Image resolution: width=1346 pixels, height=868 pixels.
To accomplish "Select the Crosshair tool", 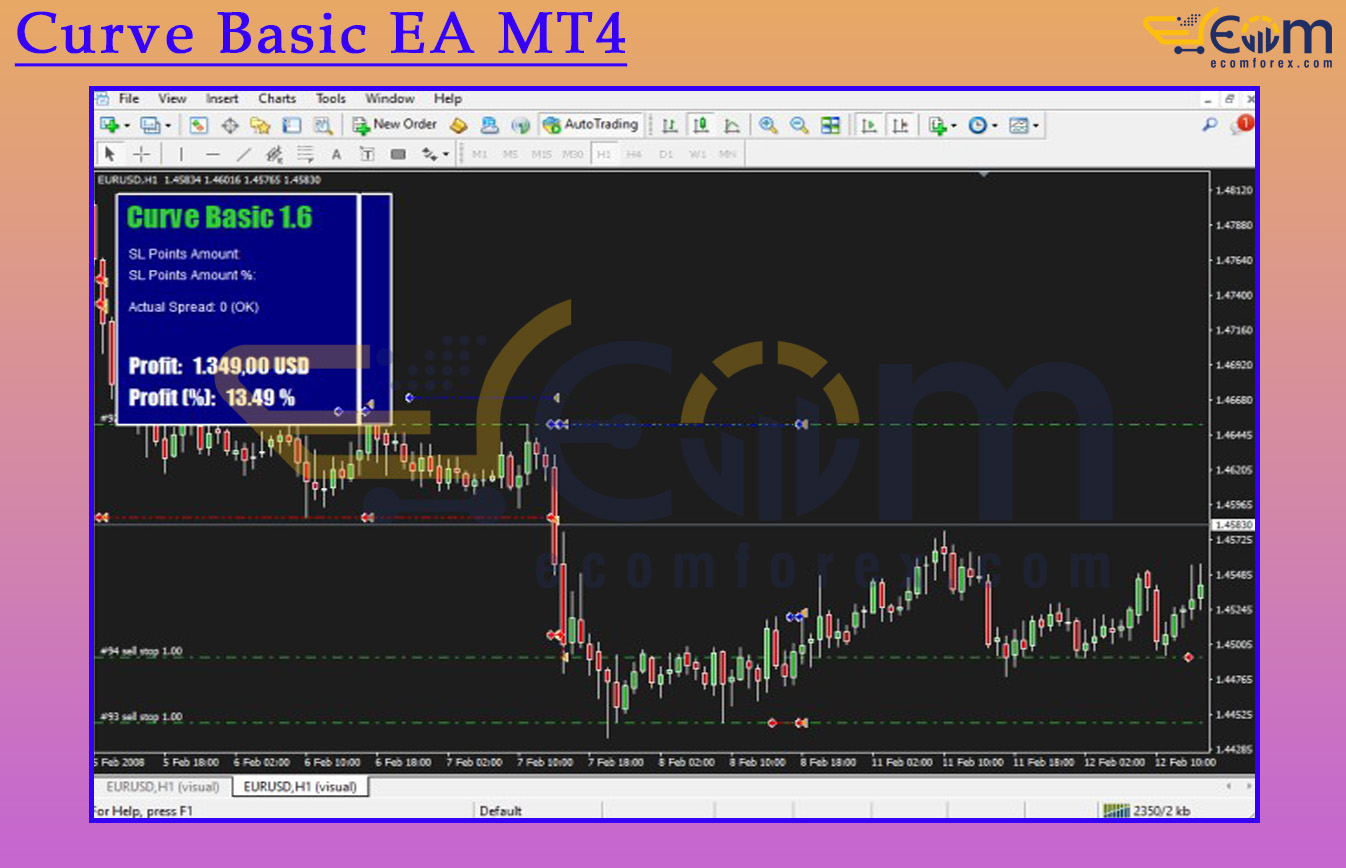I will pos(142,154).
